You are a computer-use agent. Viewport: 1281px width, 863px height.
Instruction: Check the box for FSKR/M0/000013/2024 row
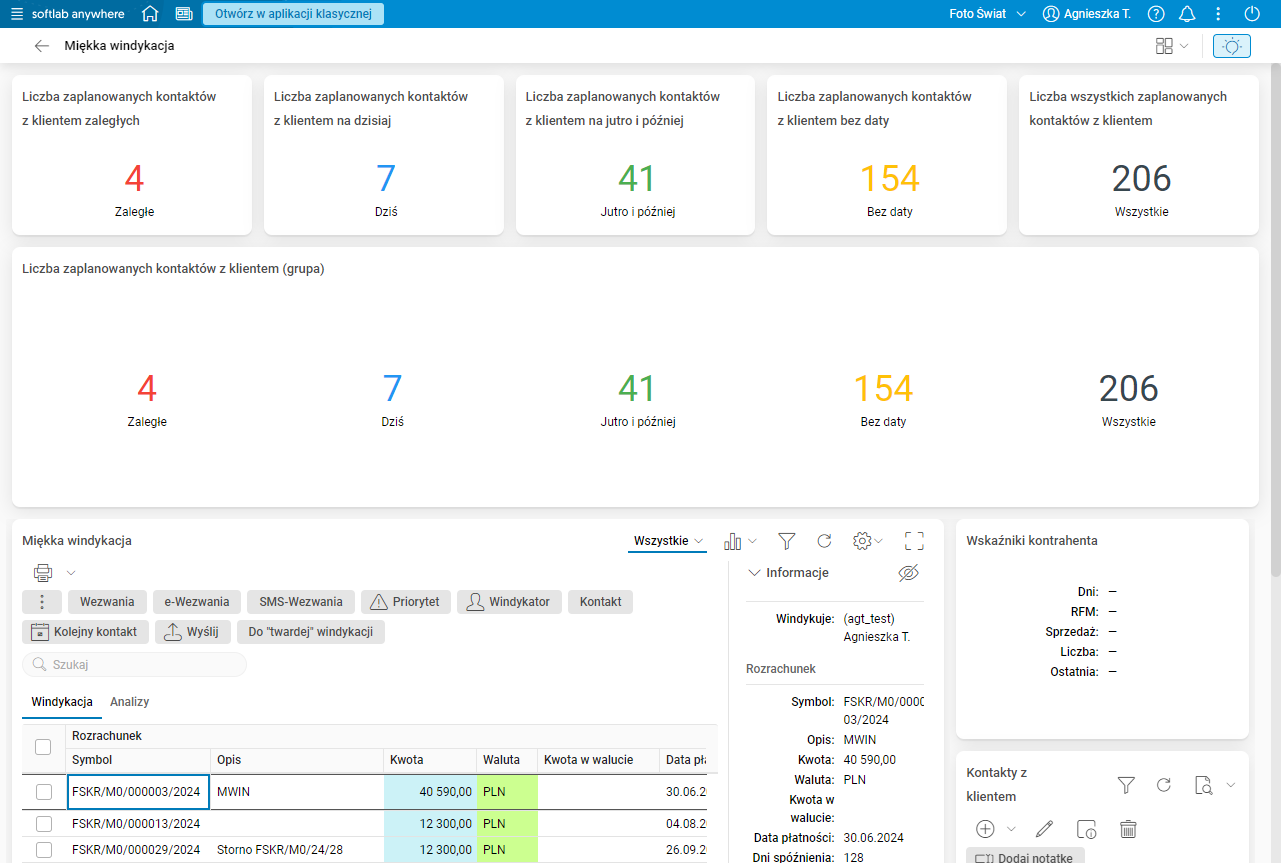pyautogui.click(x=44, y=824)
